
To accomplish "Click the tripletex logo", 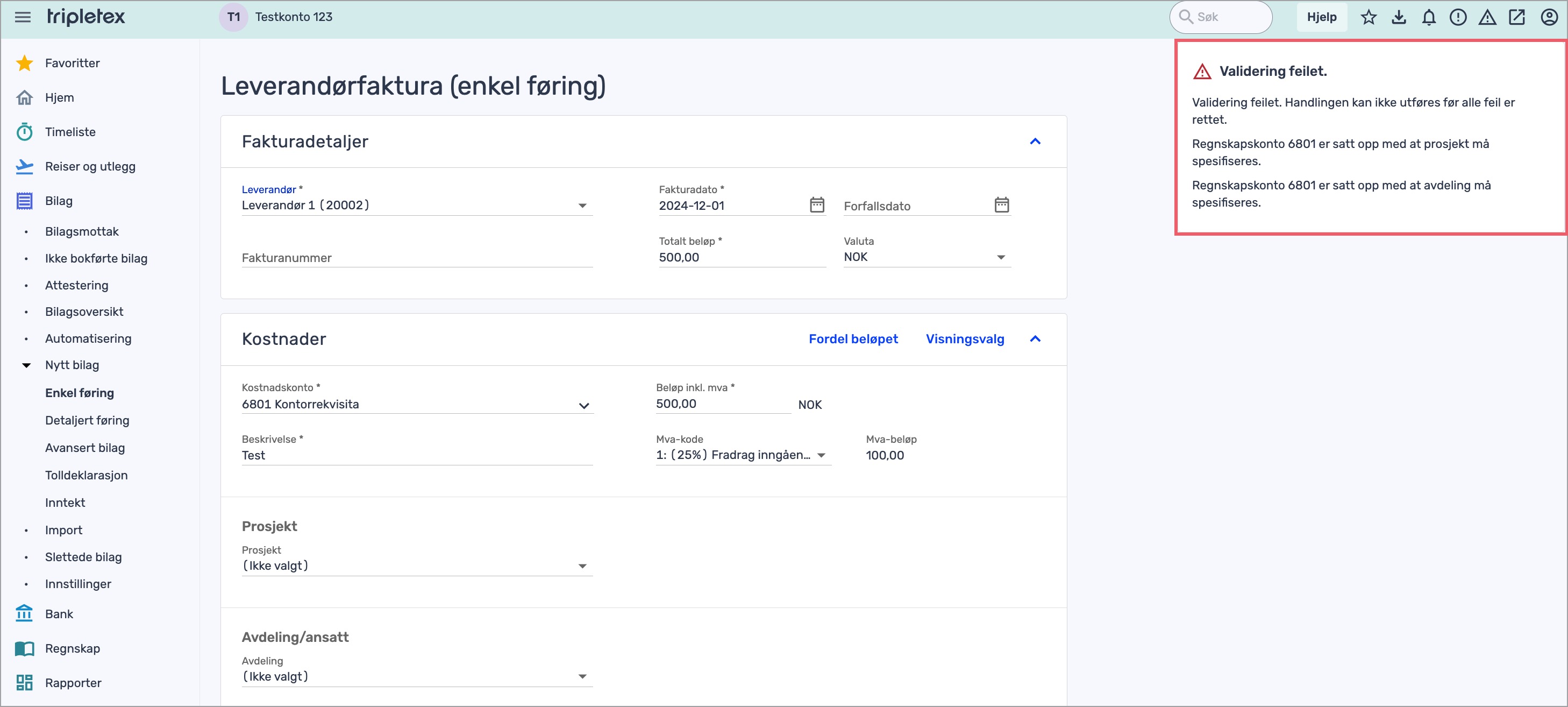I will pos(86,17).
